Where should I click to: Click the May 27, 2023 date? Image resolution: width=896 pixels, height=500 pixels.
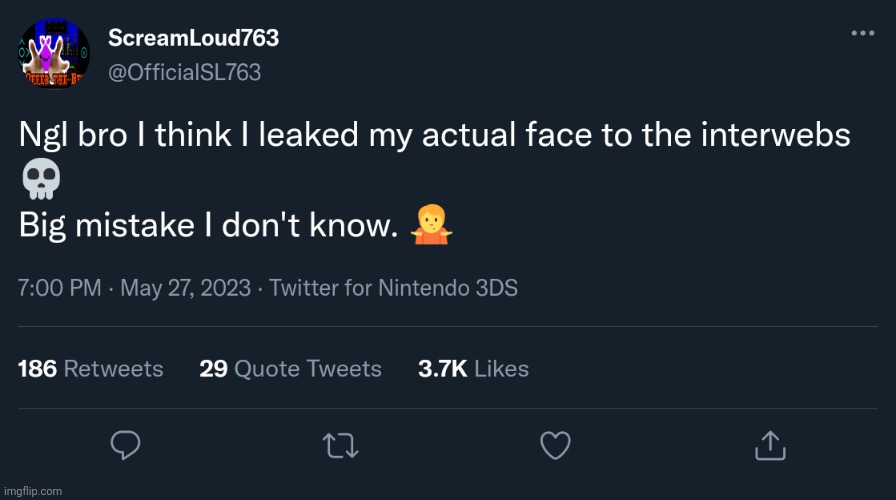coord(184,288)
